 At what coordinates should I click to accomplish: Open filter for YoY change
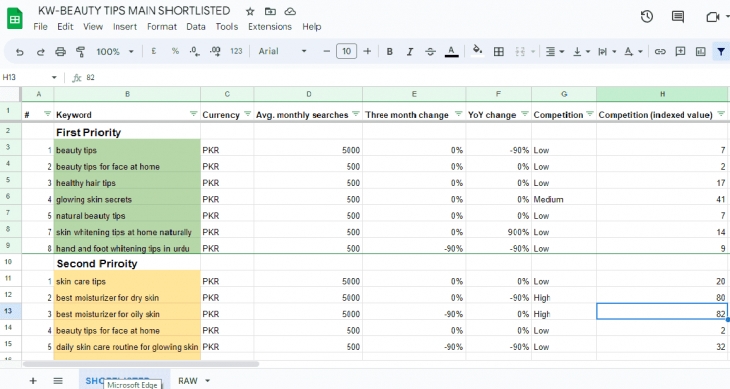click(x=525, y=114)
